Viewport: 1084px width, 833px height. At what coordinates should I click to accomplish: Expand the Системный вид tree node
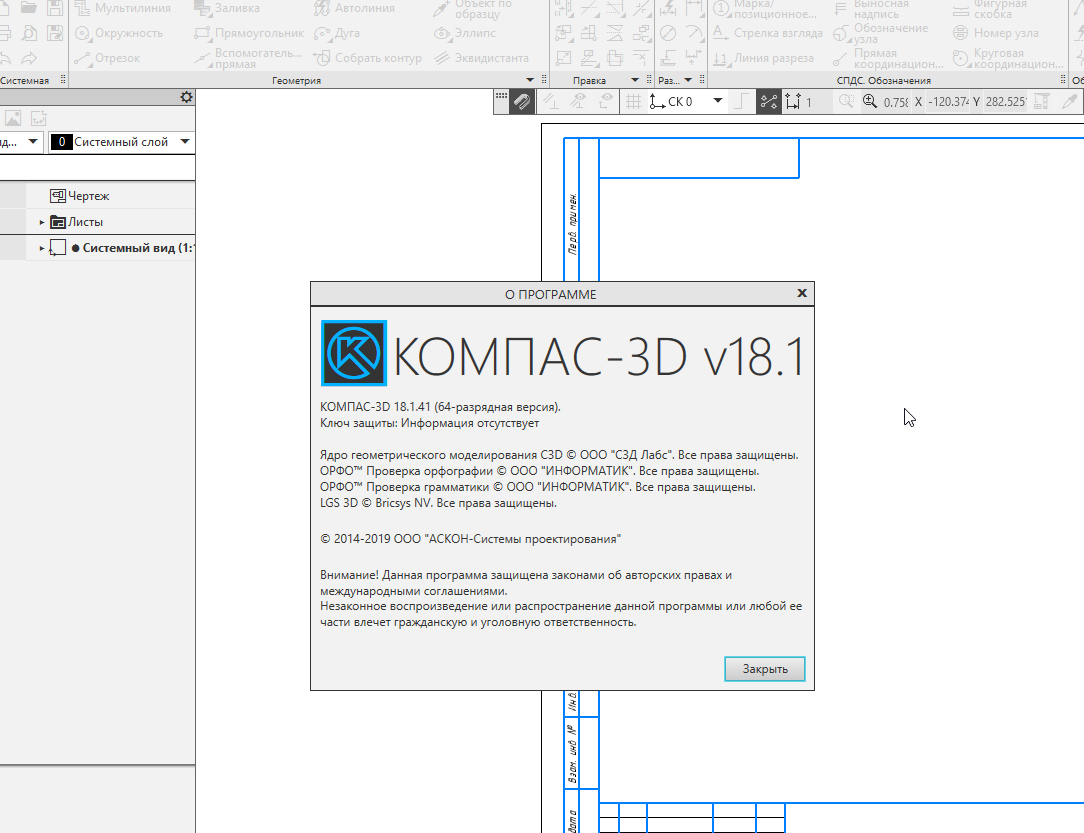(41, 247)
